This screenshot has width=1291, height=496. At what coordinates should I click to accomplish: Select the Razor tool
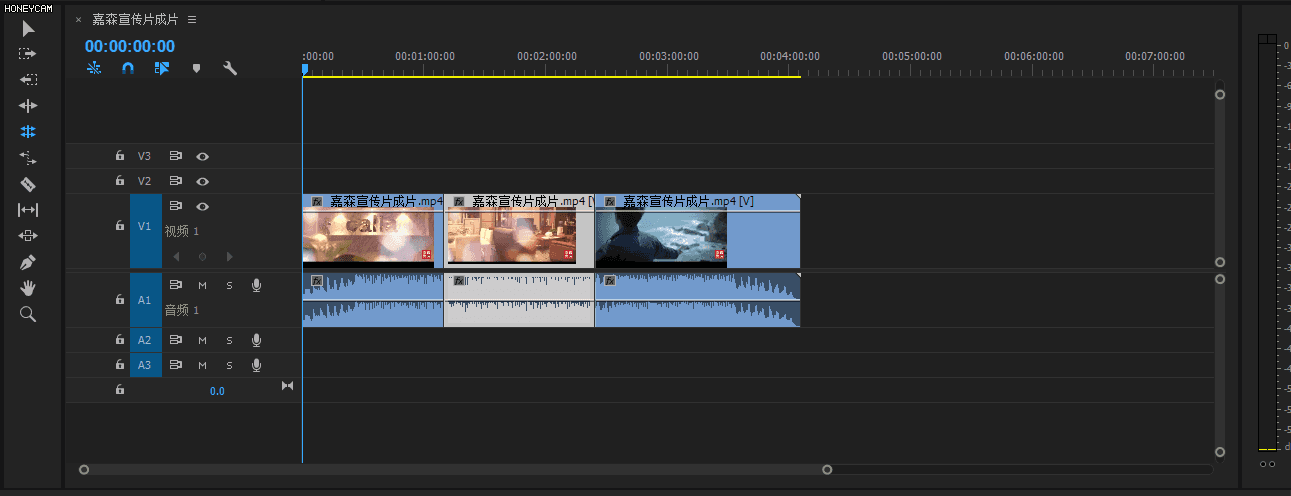pos(28,184)
